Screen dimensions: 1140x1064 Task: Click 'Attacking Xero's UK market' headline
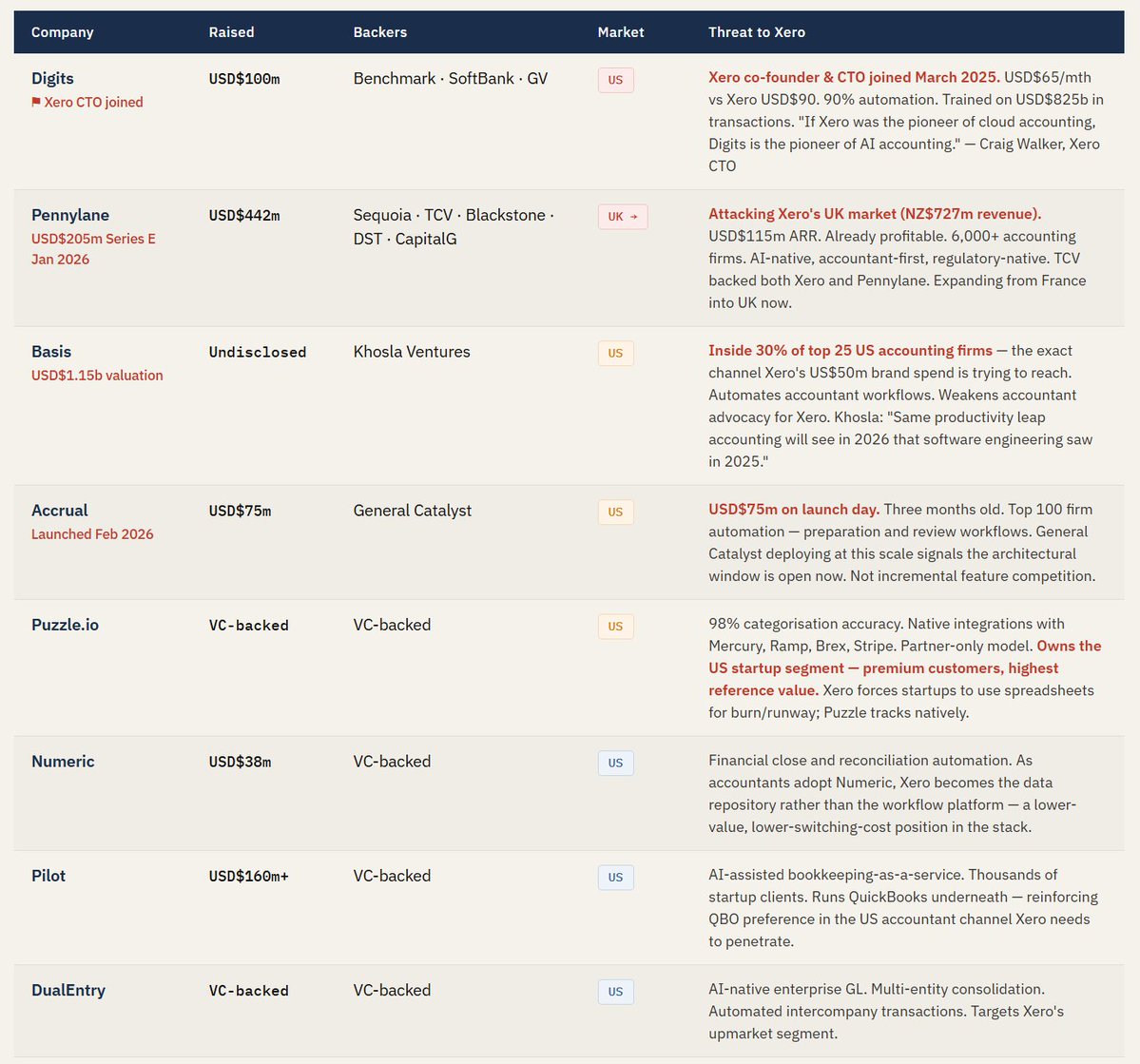(875, 214)
